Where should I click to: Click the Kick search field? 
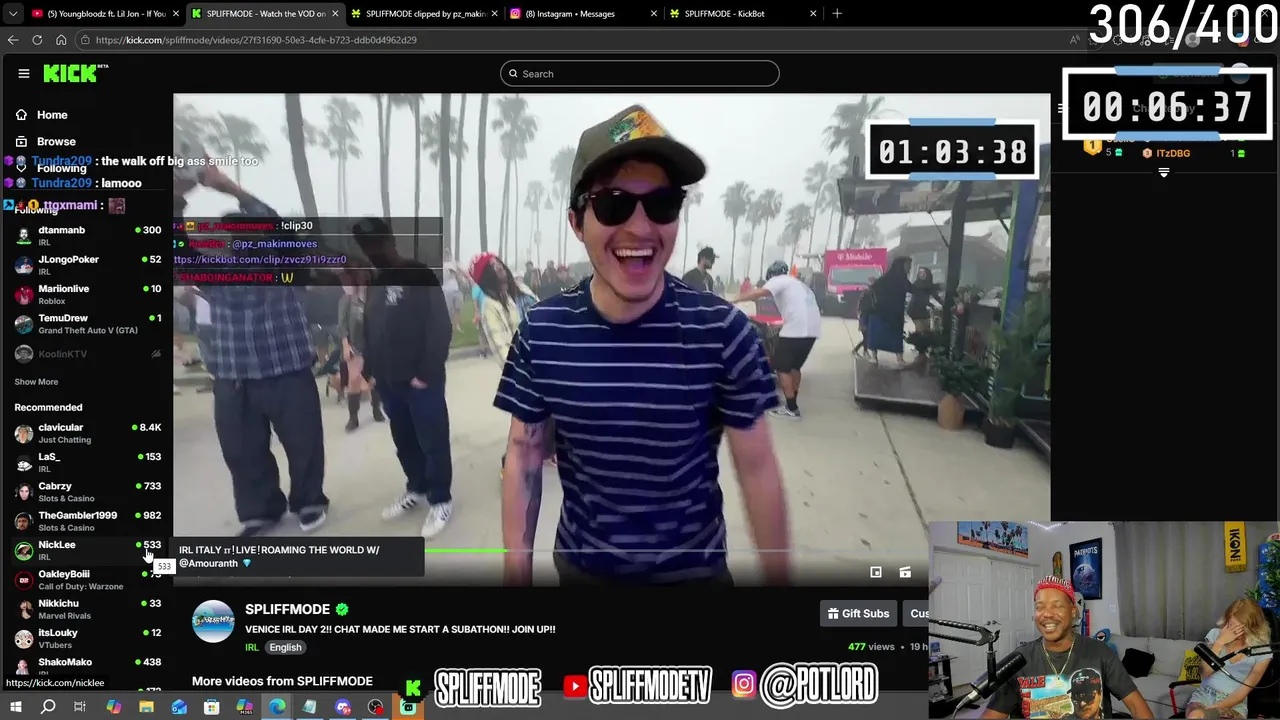[x=640, y=74]
